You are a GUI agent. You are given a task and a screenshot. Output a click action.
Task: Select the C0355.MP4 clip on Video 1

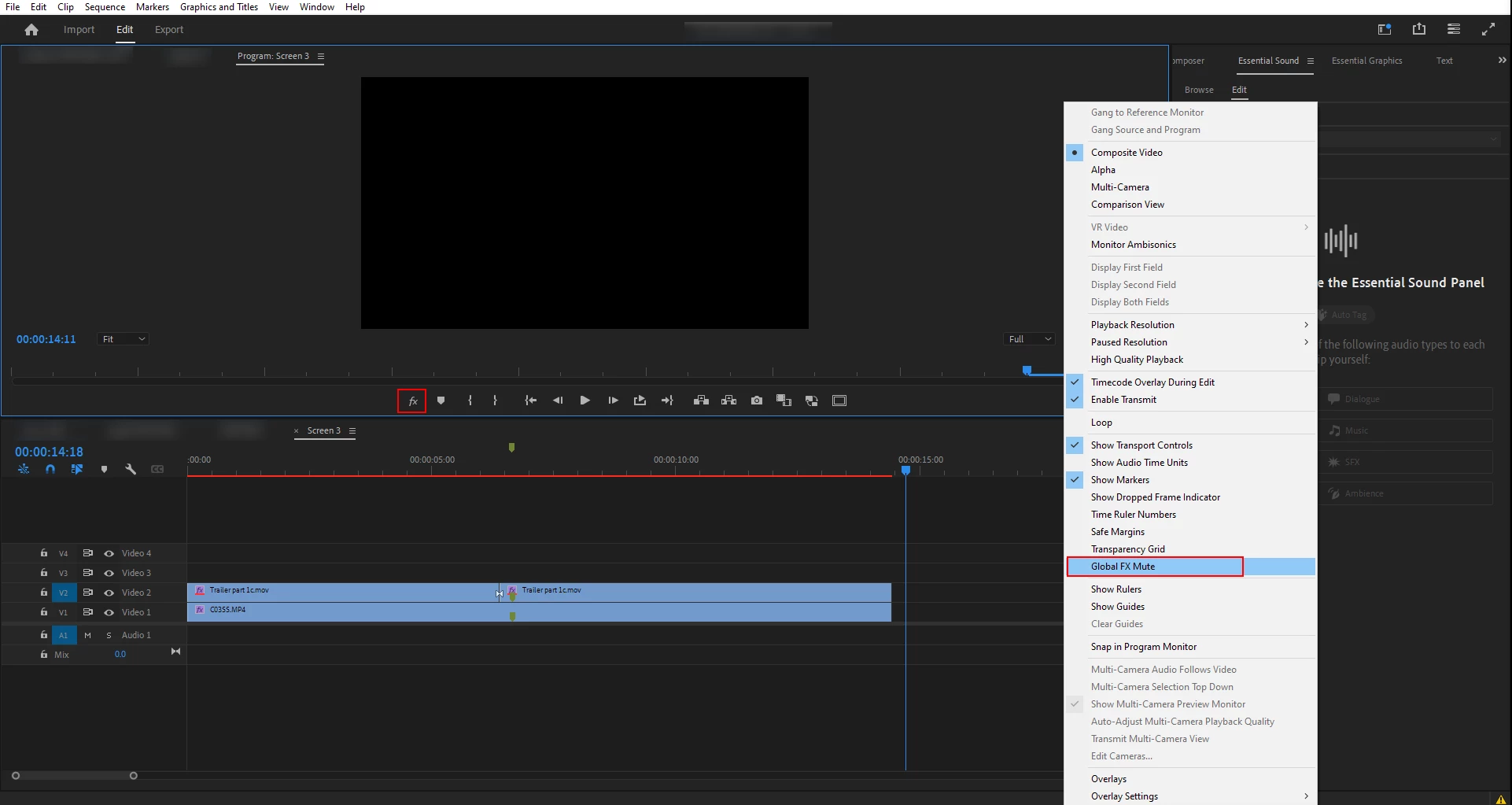pyautogui.click(x=539, y=612)
